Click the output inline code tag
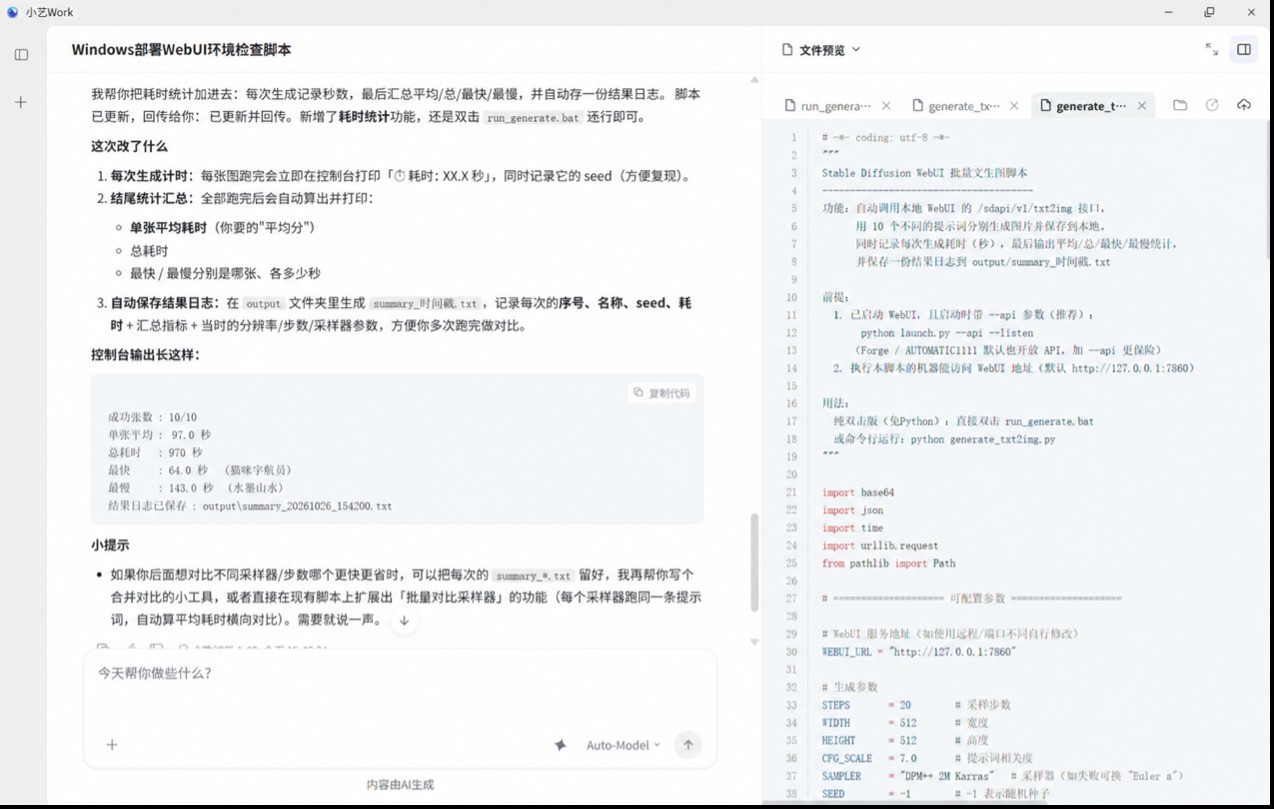The image size is (1274, 809). click(264, 303)
